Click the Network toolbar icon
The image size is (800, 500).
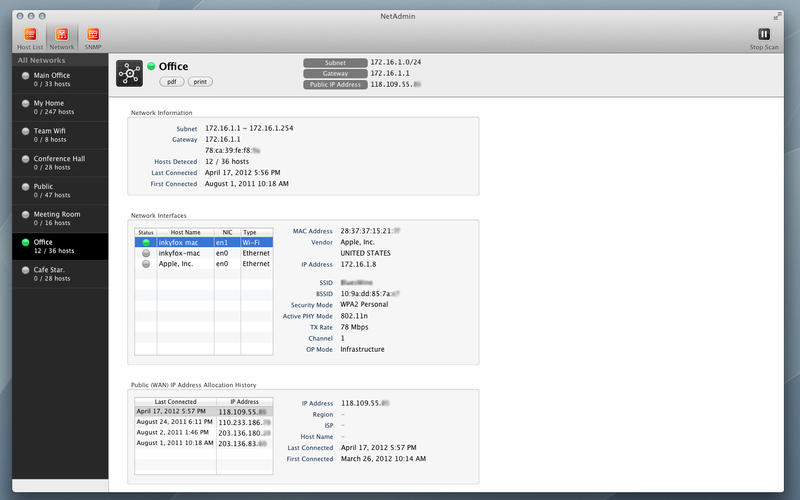pos(61,38)
